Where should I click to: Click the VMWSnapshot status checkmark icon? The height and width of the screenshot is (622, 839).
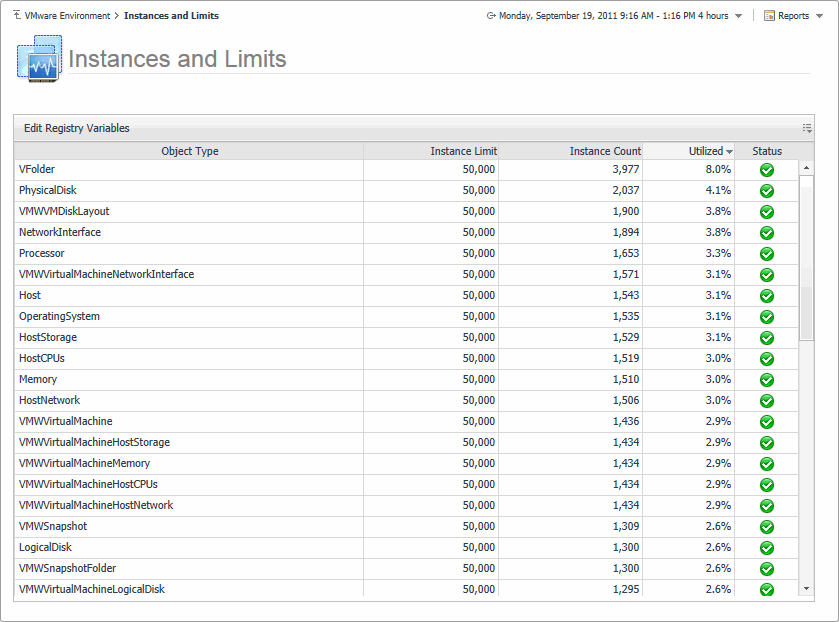[x=767, y=527]
